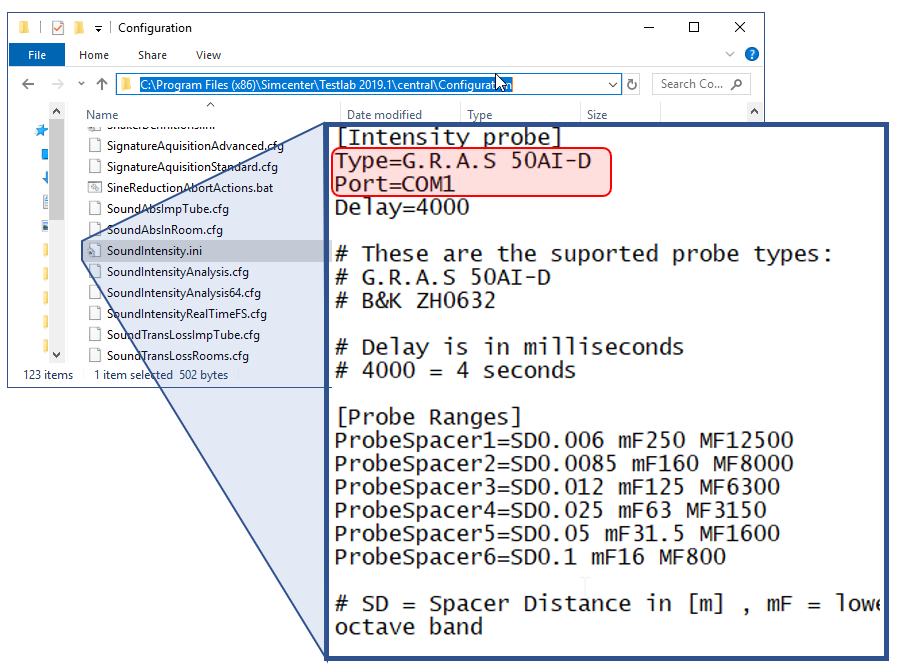Open the File menu tab
The height and width of the screenshot is (672, 898).
tap(37, 55)
